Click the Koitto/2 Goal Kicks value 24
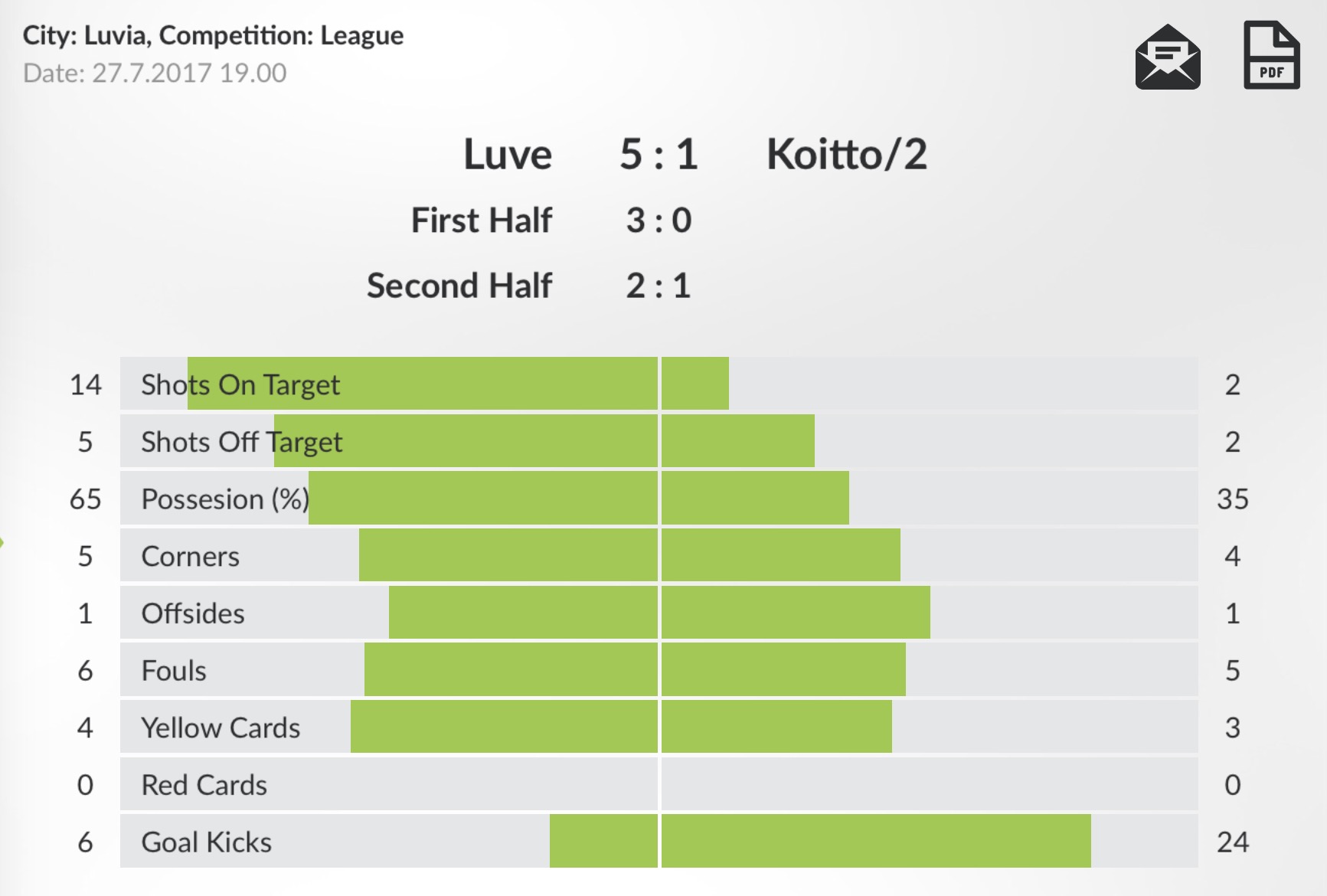This screenshot has width=1327, height=896. tap(1232, 842)
